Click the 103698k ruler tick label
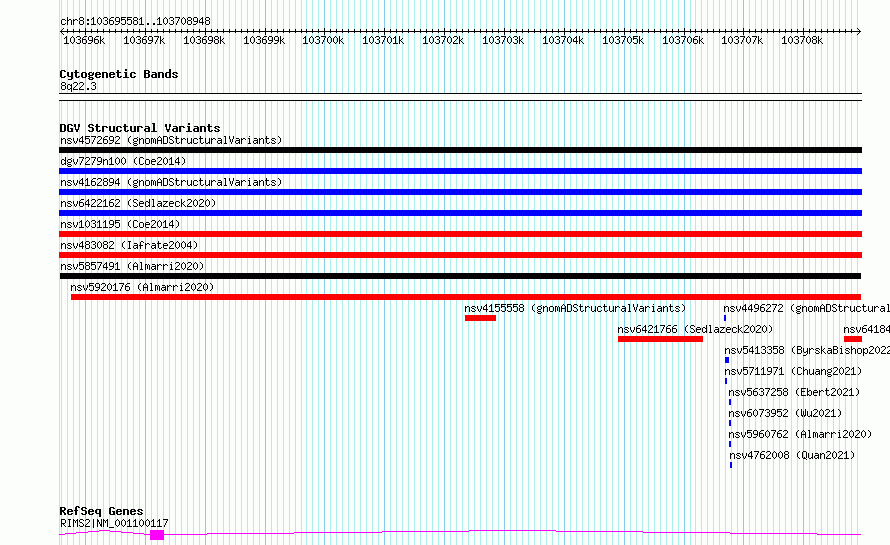This screenshot has height=545, width=890. [204, 40]
